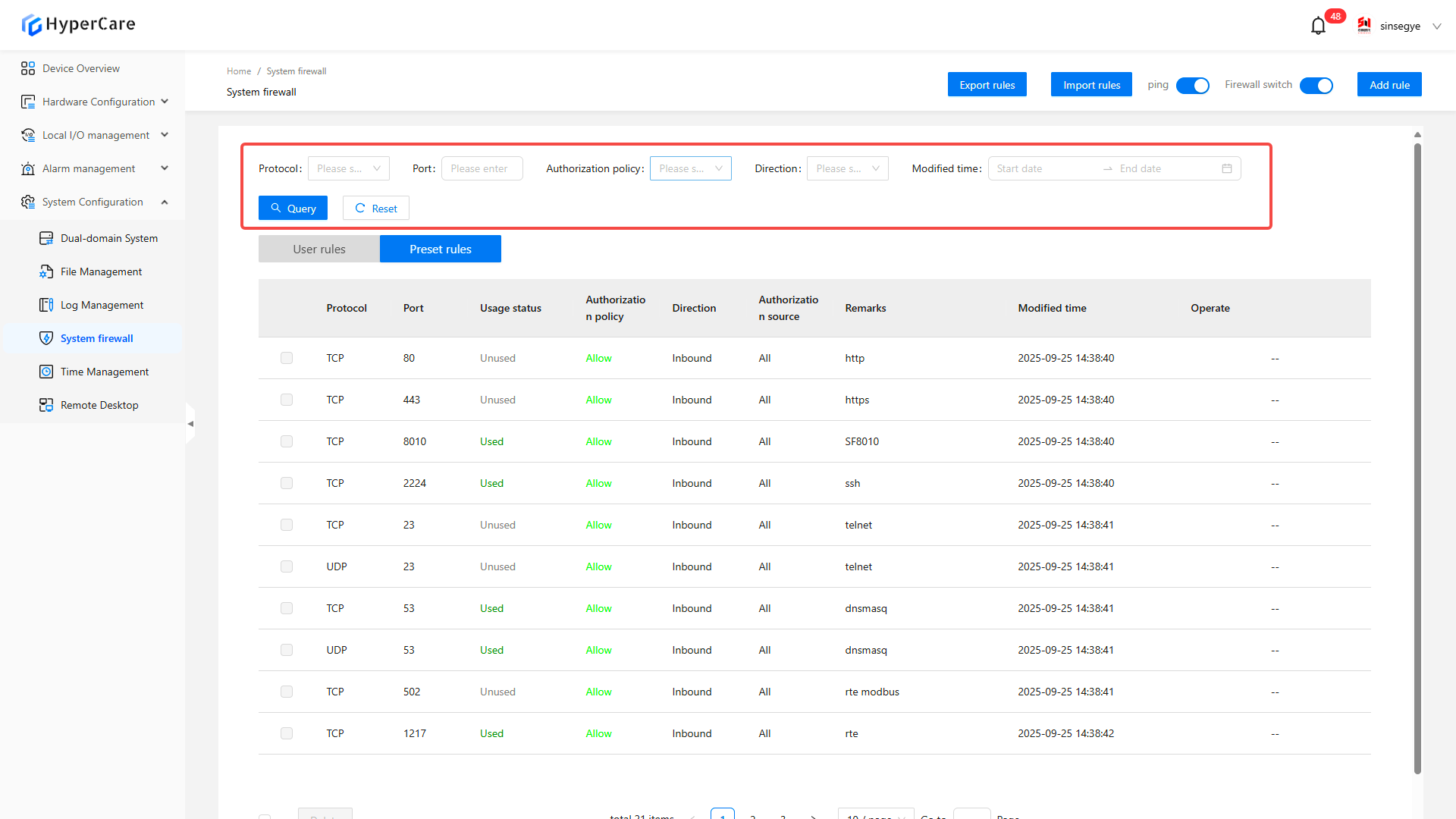Open the notification bell icon
Image resolution: width=1456 pixels, height=819 pixels.
pyautogui.click(x=1318, y=26)
